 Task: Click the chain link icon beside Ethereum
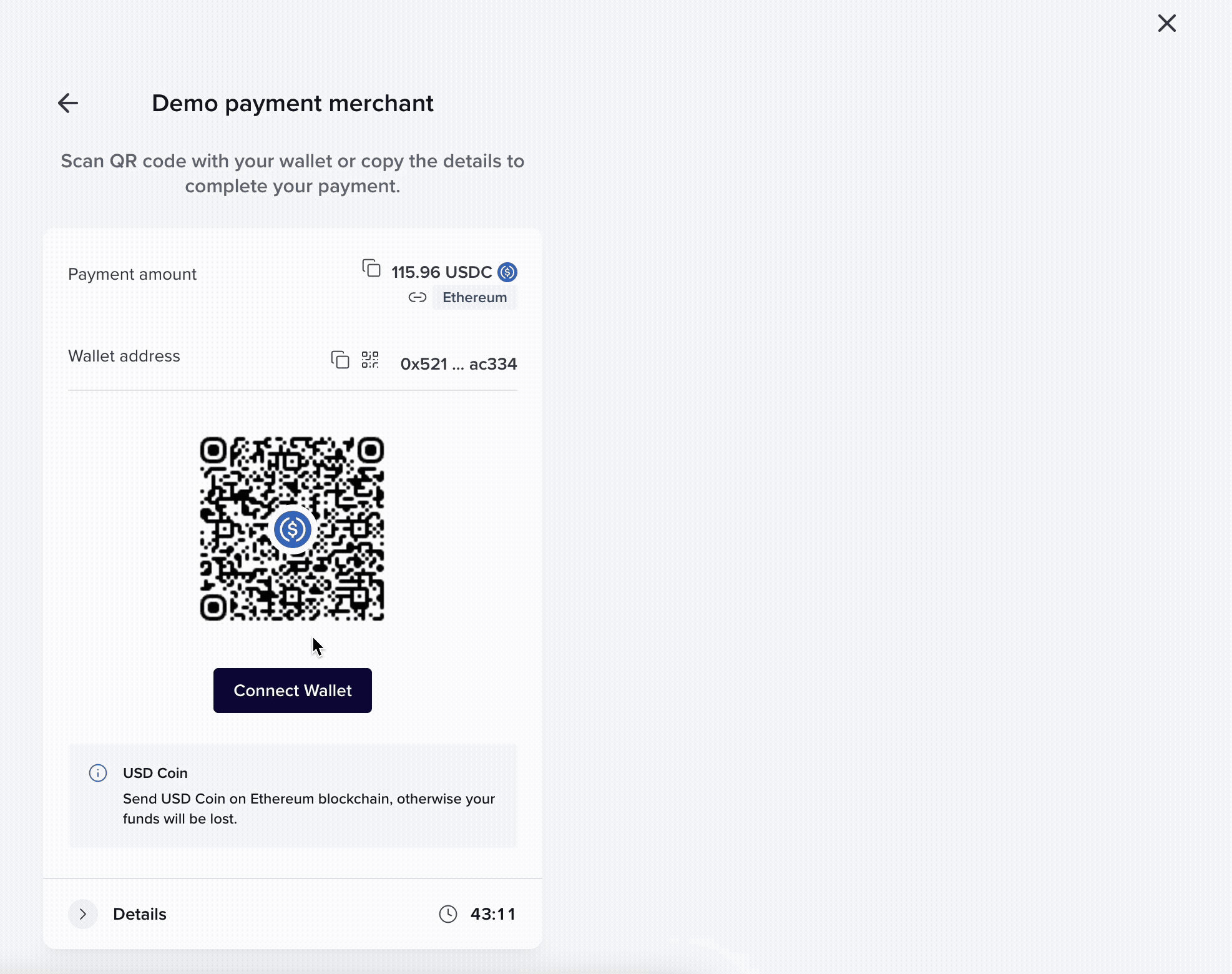pos(416,297)
